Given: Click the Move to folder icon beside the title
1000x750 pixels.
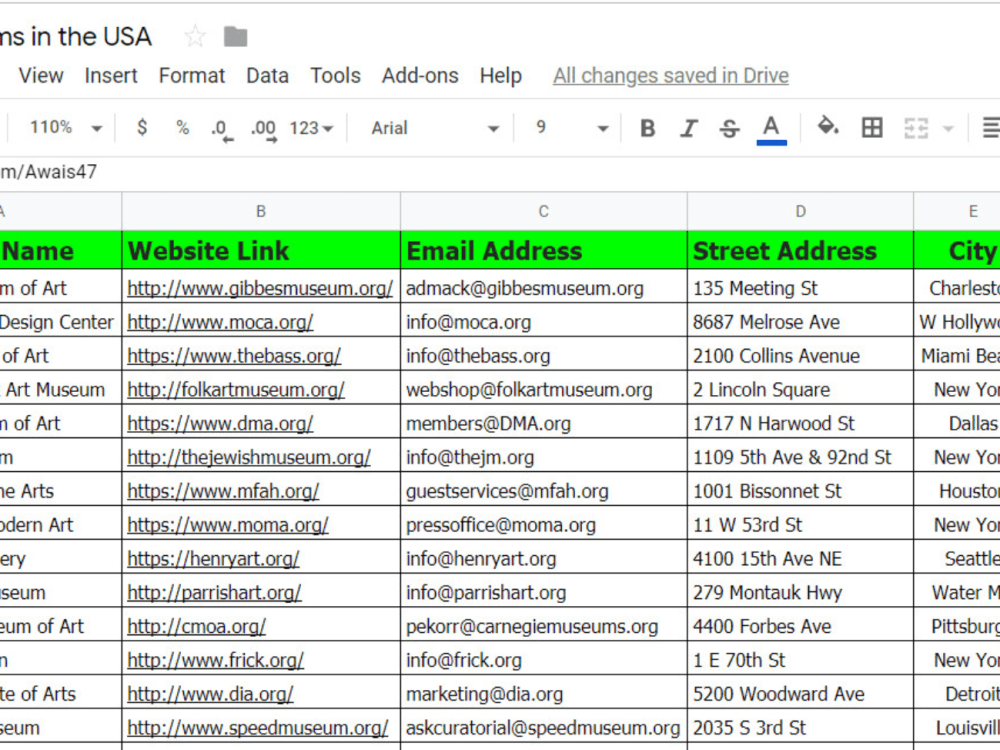Looking at the screenshot, I should pyautogui.click(x=234, y=35).
